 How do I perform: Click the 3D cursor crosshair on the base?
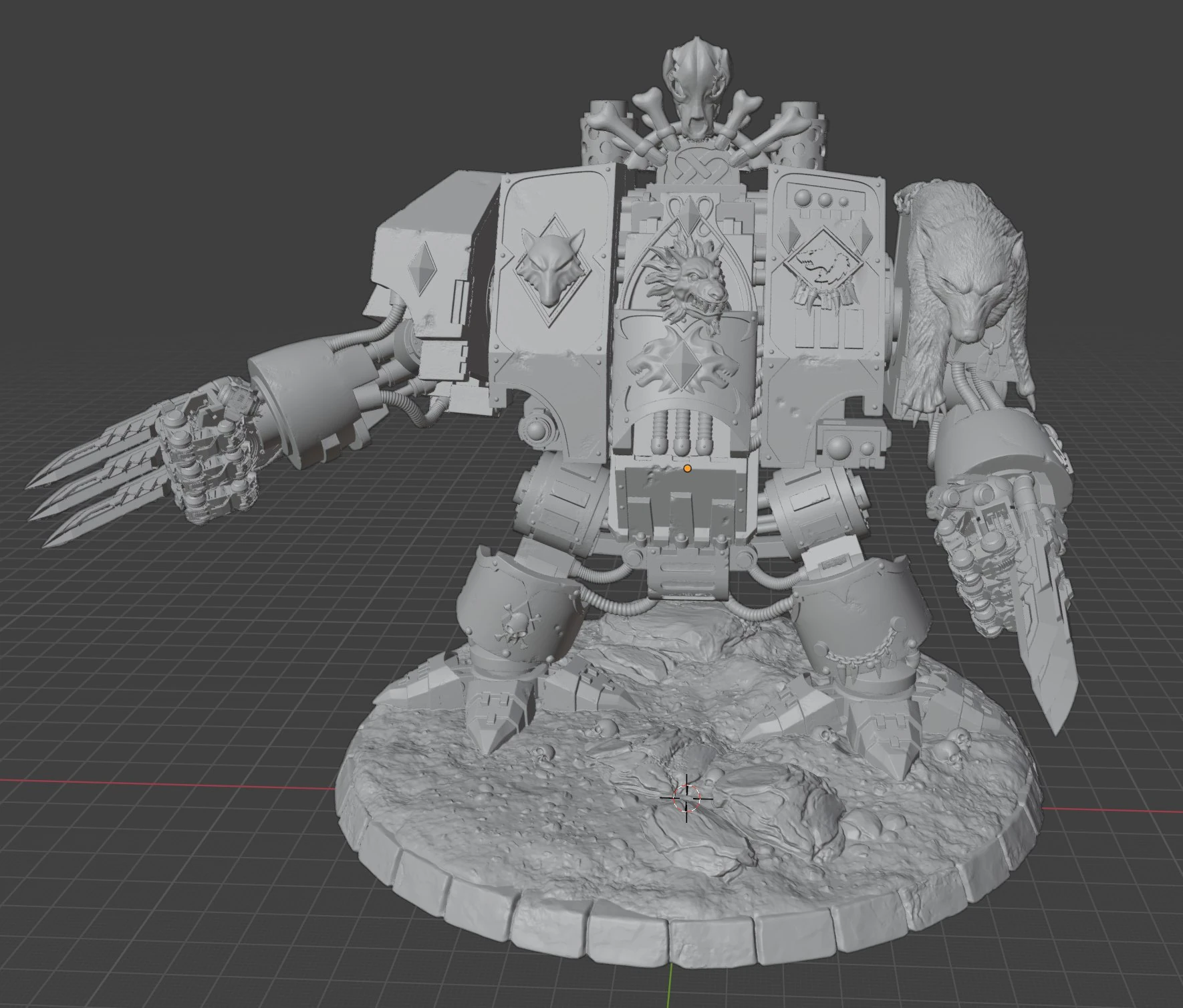686,797
